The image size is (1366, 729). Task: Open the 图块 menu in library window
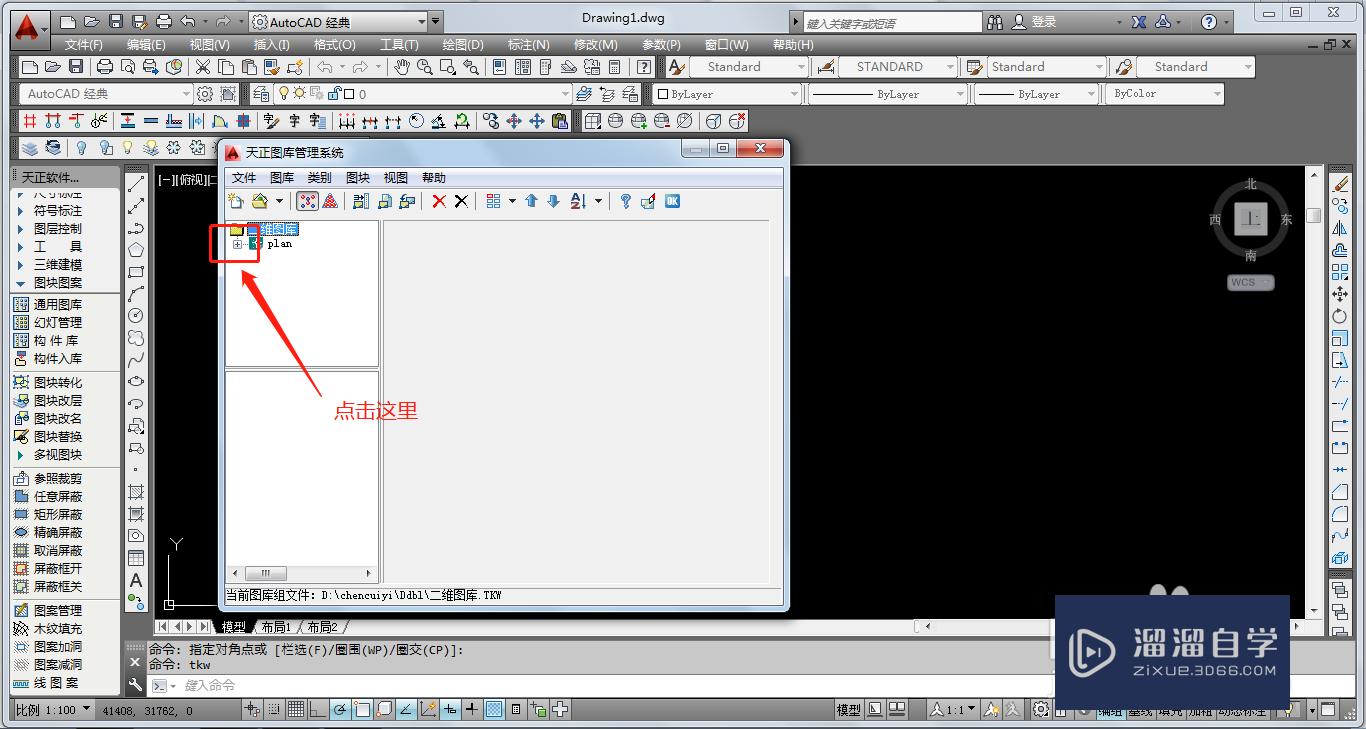[358, 178]
